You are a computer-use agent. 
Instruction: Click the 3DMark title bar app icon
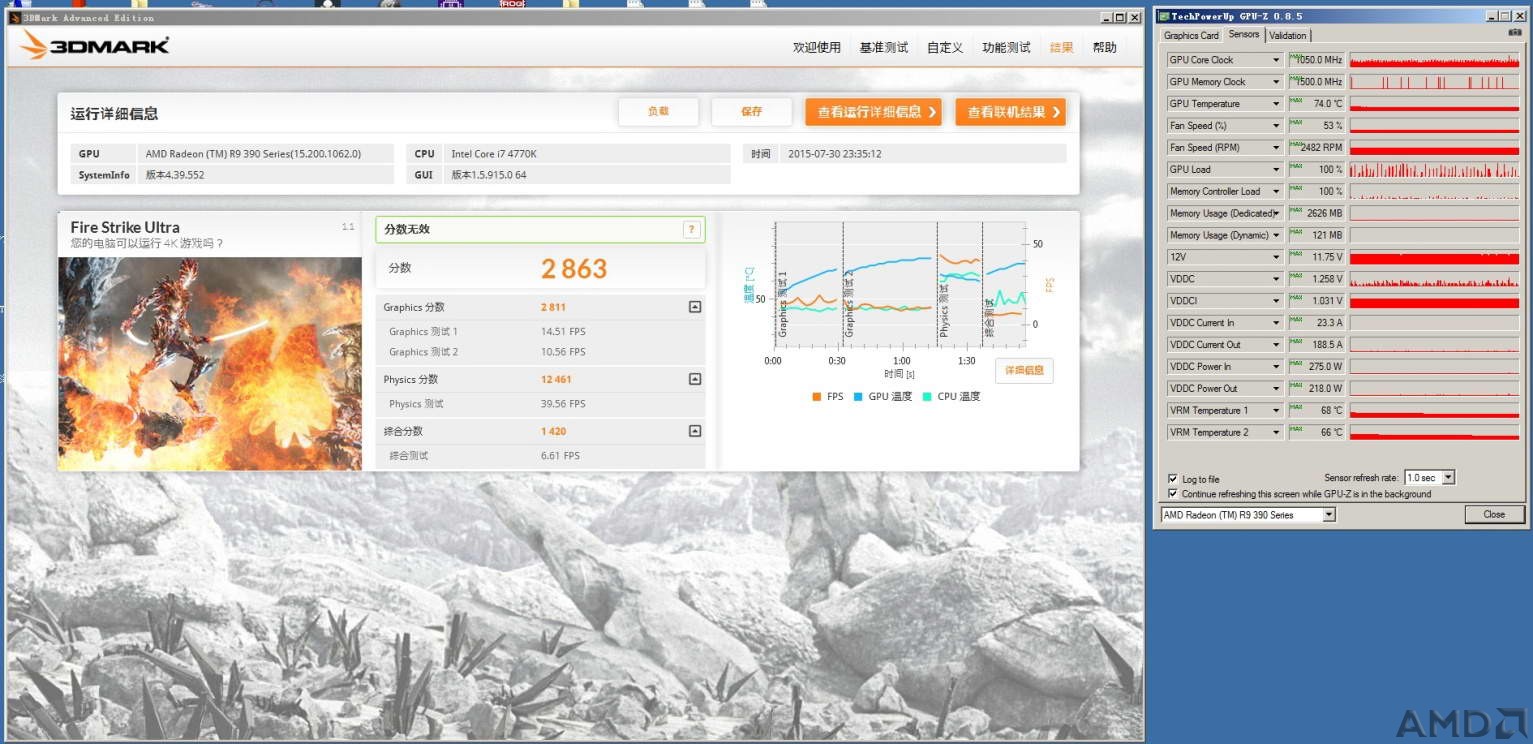pyautogui.click(x=15, y=17)
